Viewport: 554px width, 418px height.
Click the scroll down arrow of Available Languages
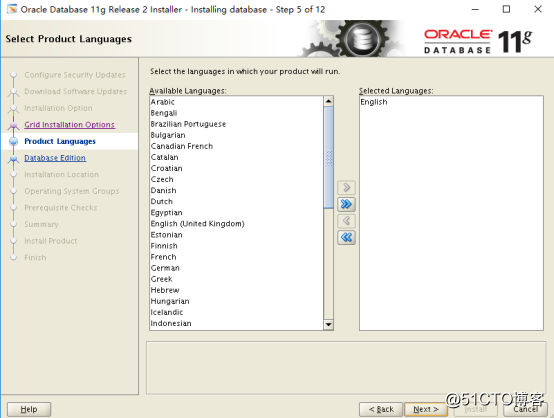pyautogui.click(x=328, y=324)
